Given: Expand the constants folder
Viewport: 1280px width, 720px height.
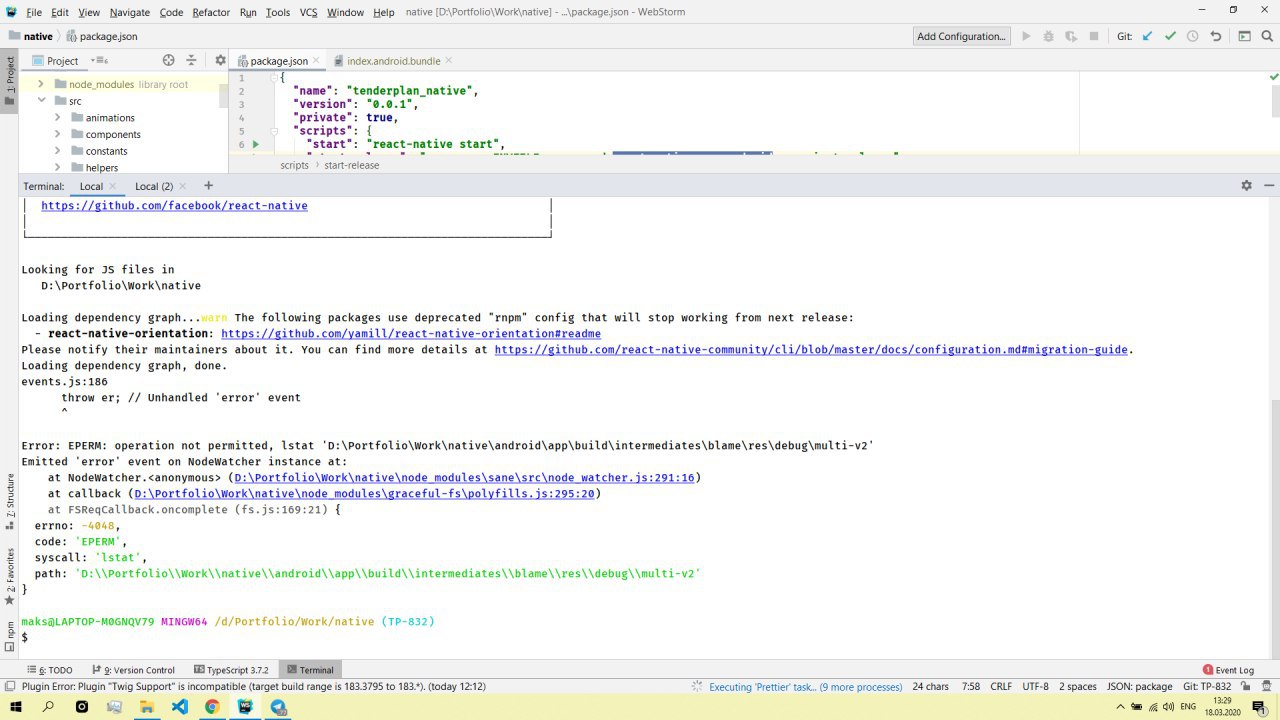Looking at the screenshot, I should (57, 151).
